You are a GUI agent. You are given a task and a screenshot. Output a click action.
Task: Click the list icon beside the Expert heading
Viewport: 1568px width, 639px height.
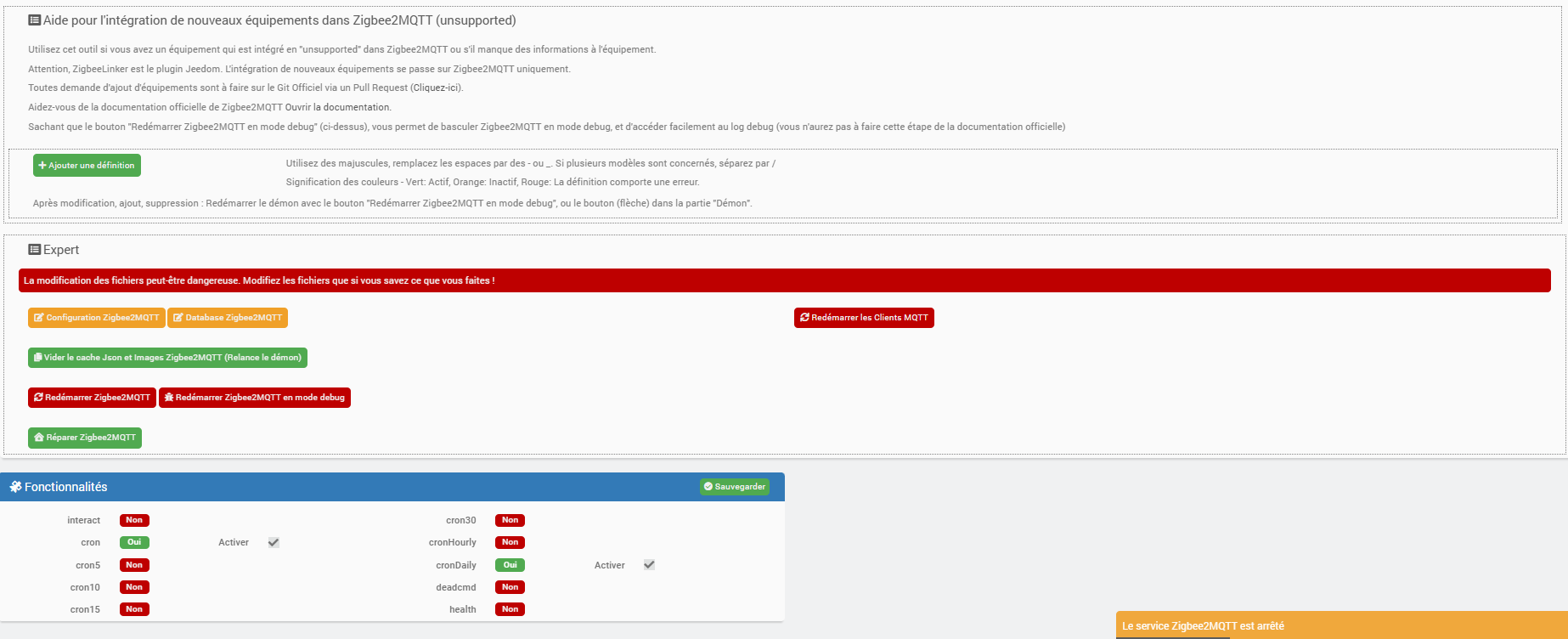(35, 250)
